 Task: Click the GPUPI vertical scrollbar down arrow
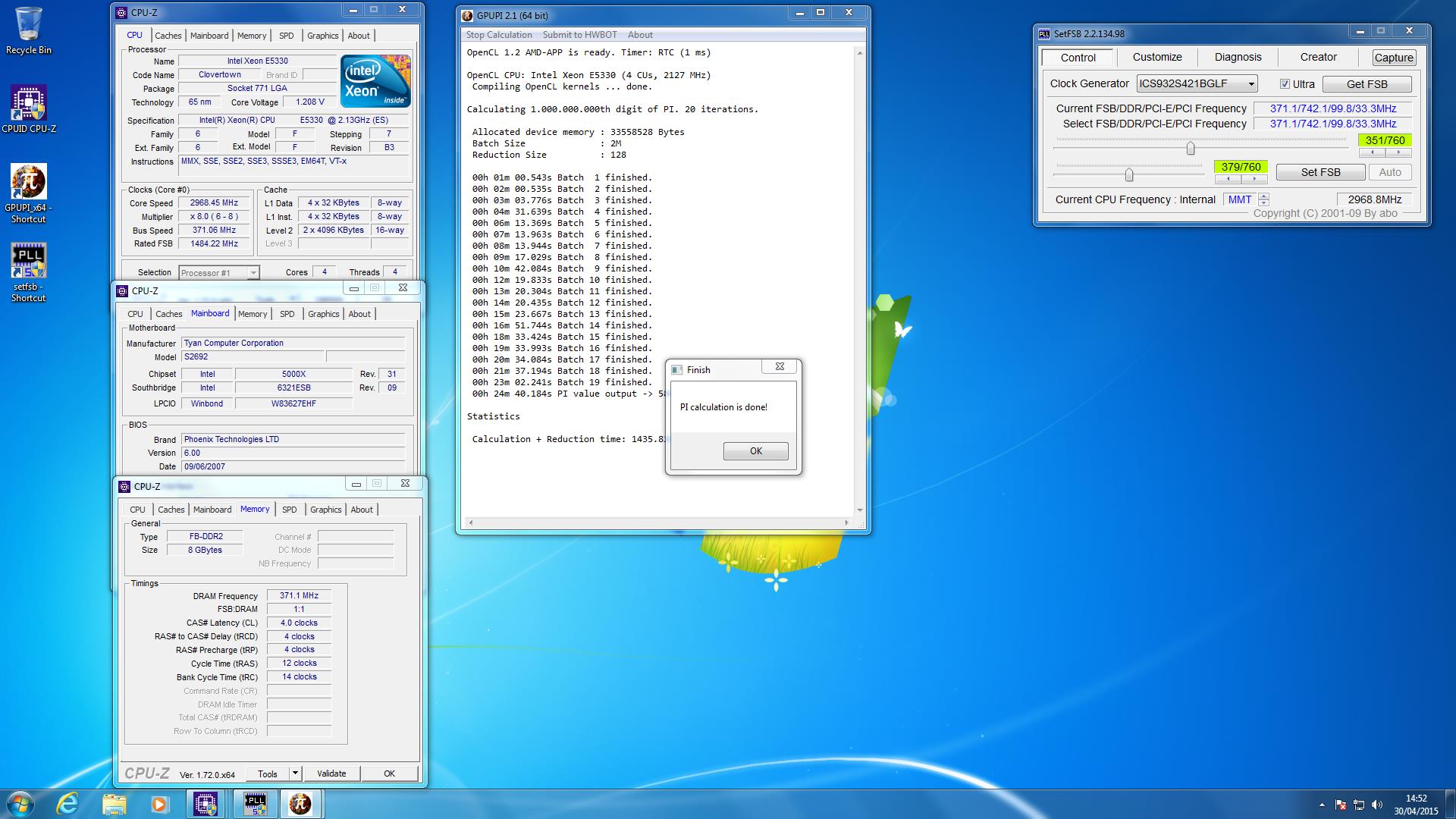tap(859, 510)
